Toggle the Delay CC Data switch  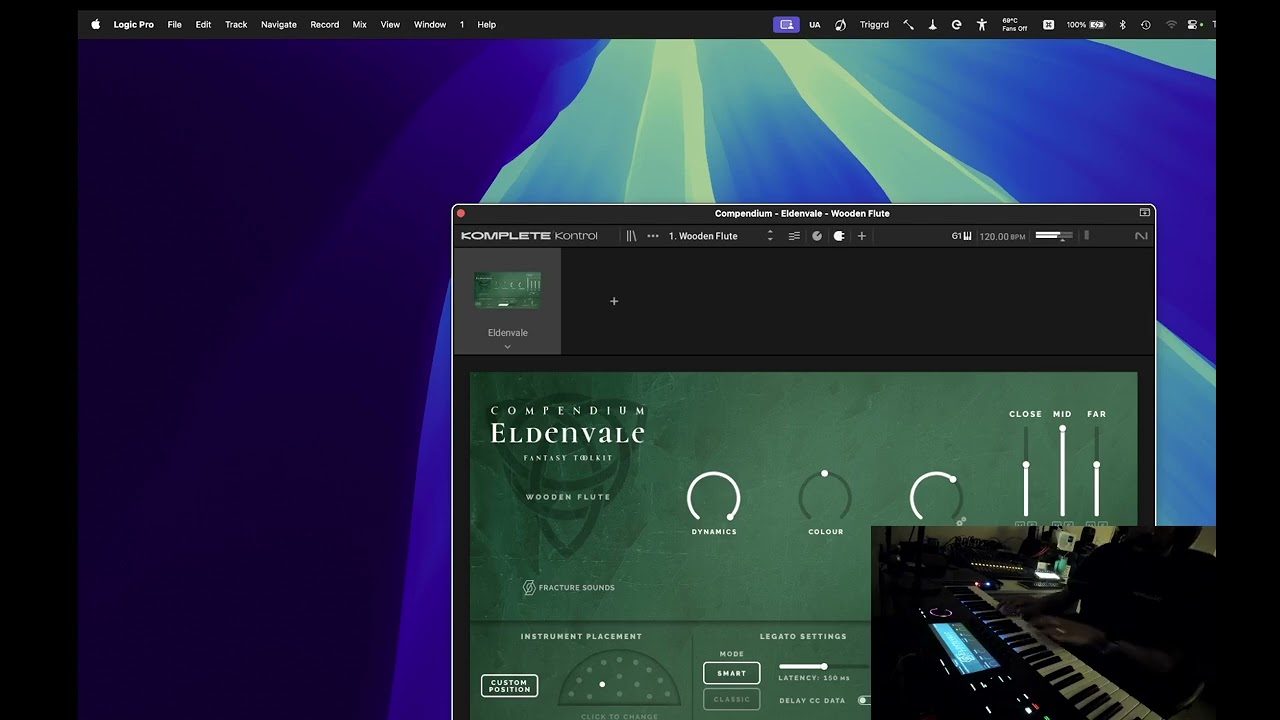click(864, 701)
